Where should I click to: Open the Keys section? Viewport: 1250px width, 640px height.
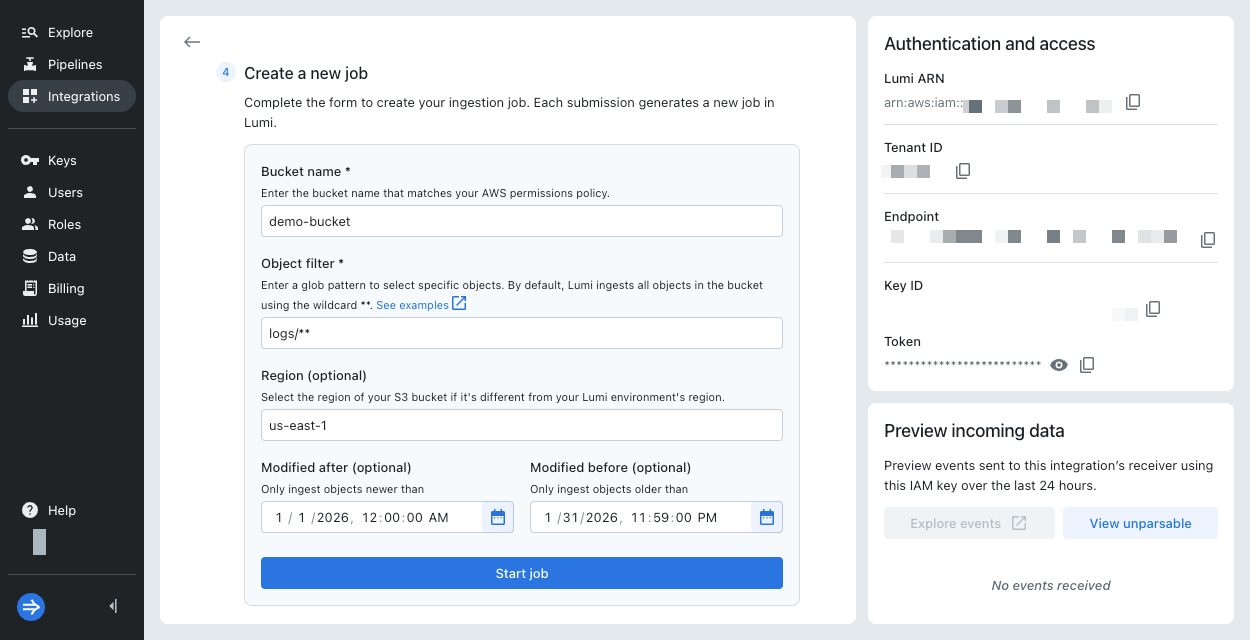click(62, 160)
